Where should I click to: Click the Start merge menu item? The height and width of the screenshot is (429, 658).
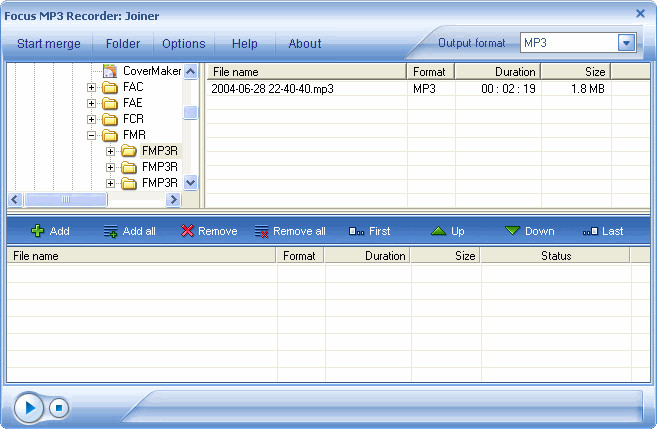point(49,44)
